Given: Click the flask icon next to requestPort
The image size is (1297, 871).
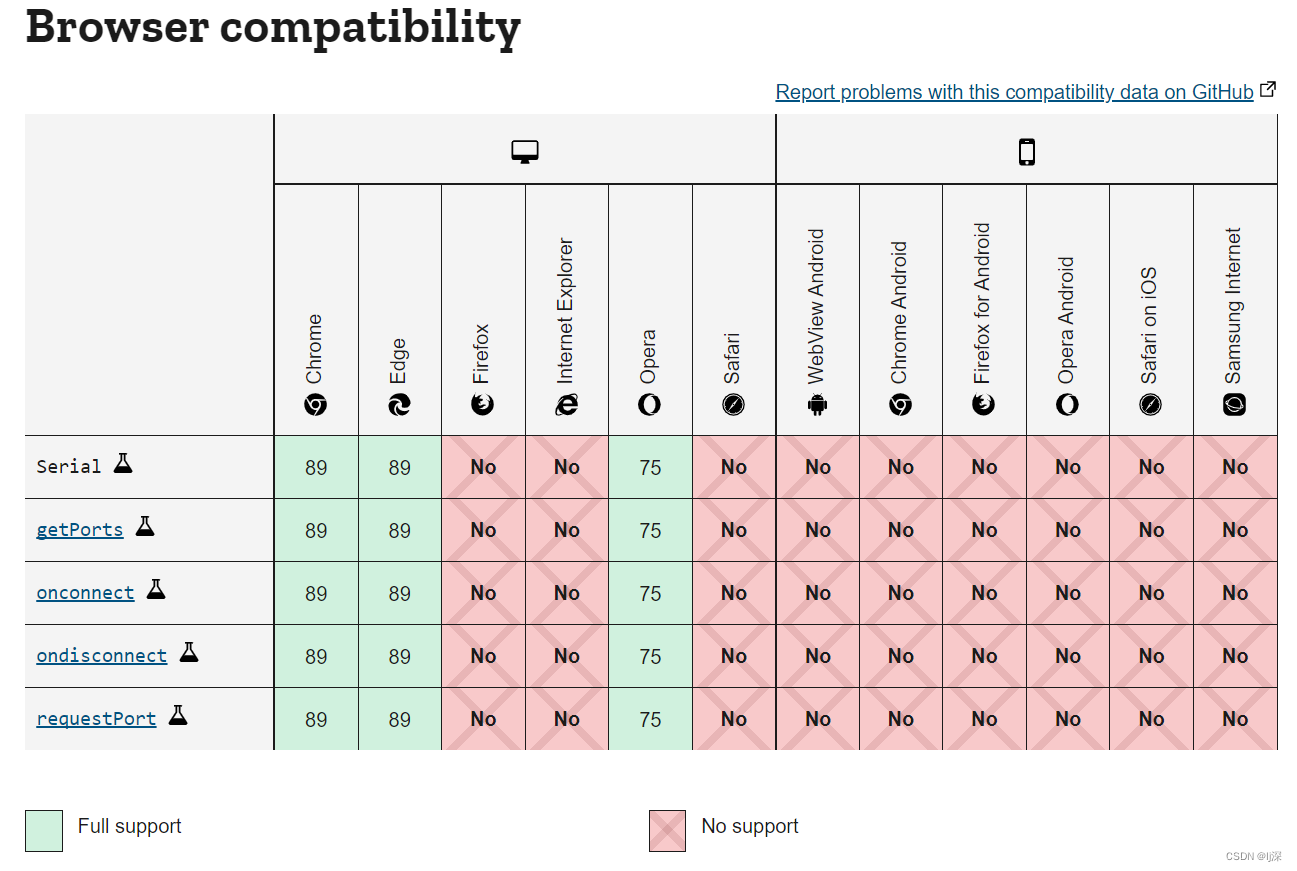Looking at the screenshot, I should (x=178, y=715).
